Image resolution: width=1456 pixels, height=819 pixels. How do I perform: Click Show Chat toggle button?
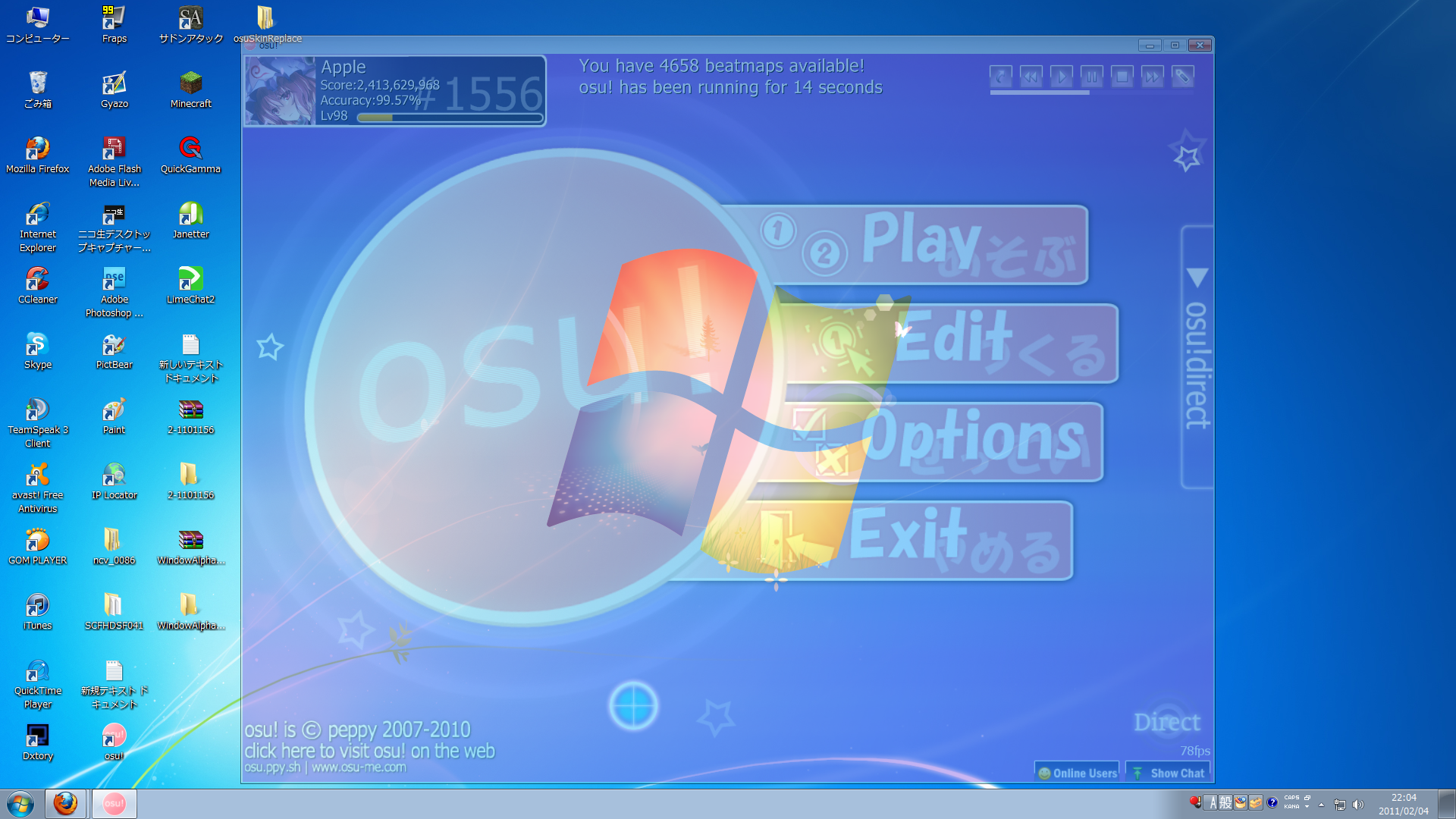coord(1168,771)
